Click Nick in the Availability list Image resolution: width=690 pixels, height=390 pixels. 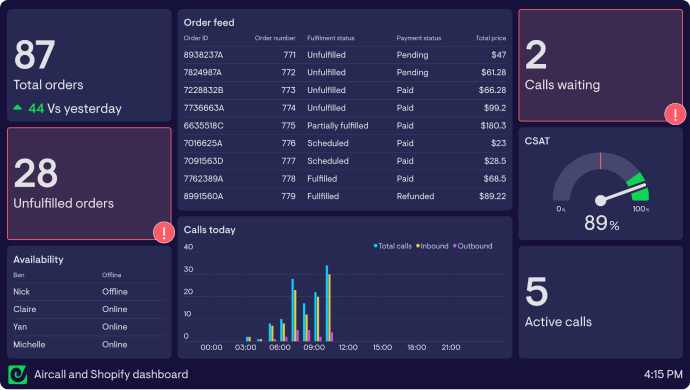coord(22,292)
